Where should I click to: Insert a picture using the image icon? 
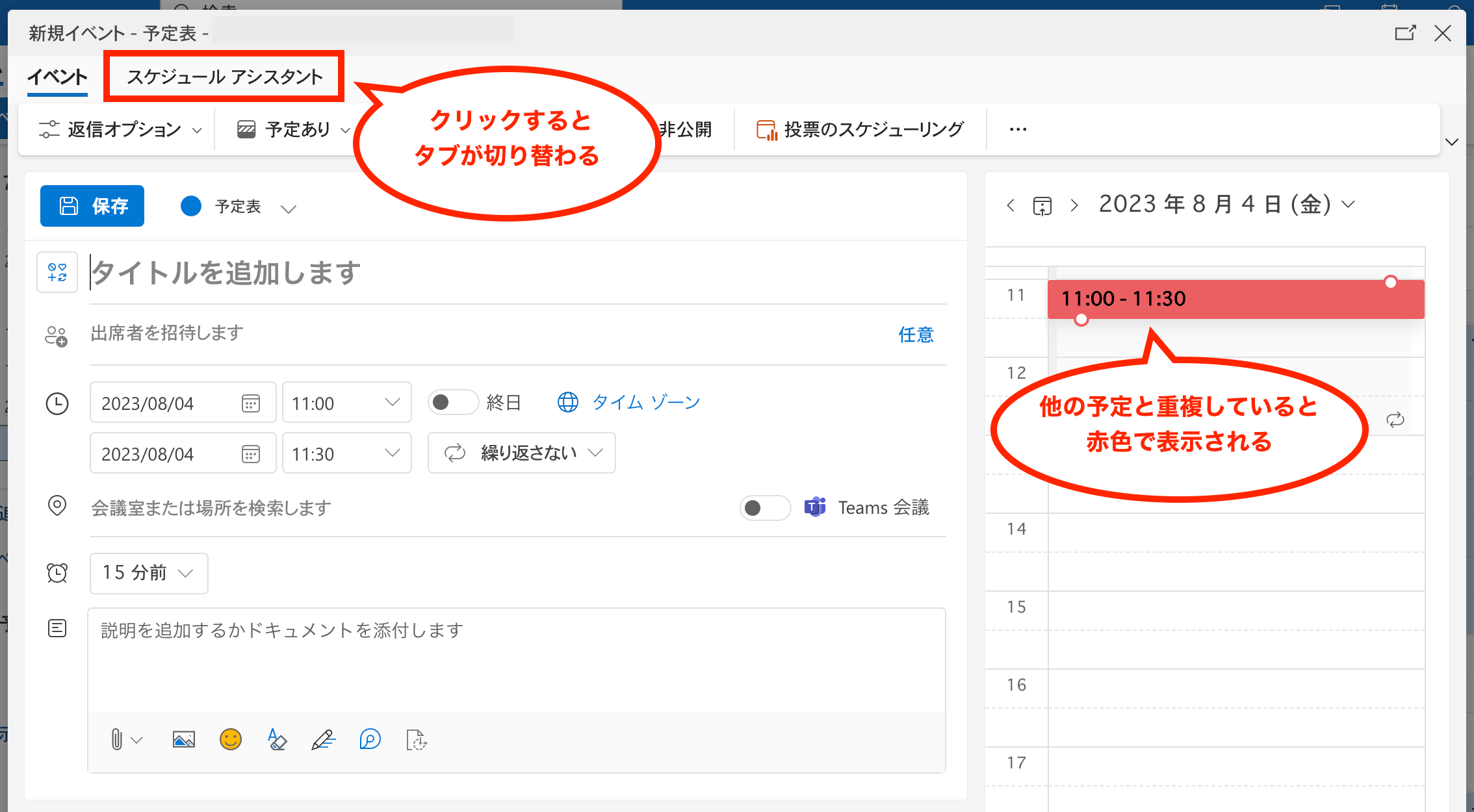pos(184,739)
